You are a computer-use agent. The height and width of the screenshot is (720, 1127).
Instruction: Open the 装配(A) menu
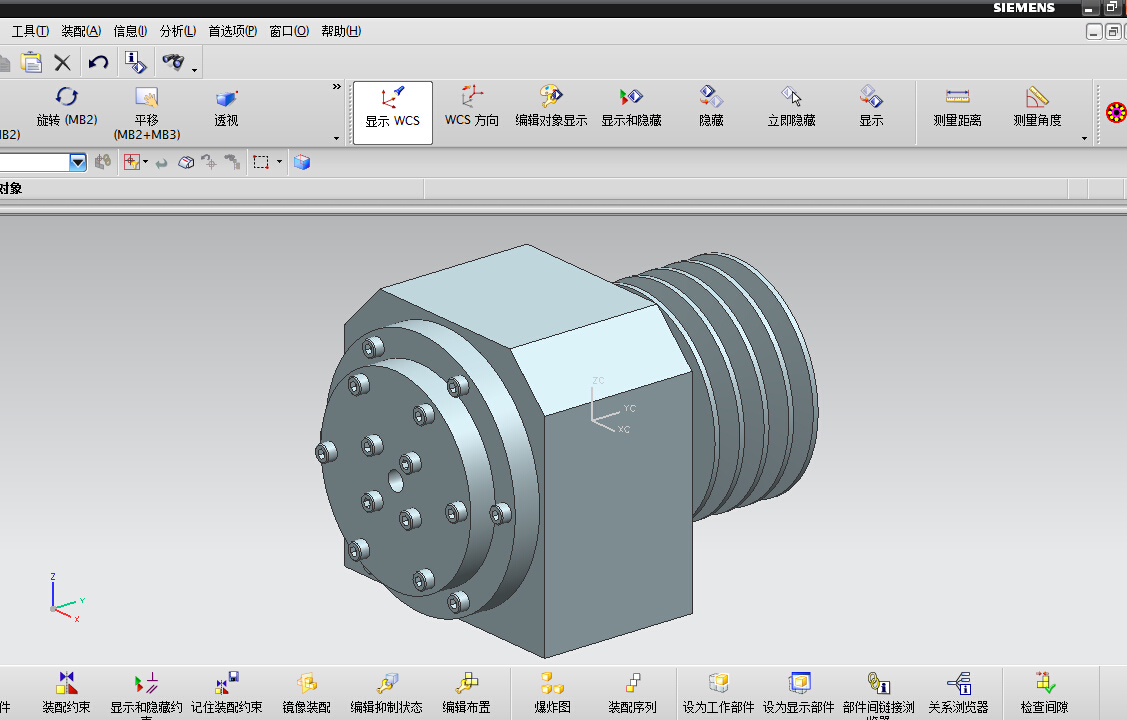pos(81,31)
